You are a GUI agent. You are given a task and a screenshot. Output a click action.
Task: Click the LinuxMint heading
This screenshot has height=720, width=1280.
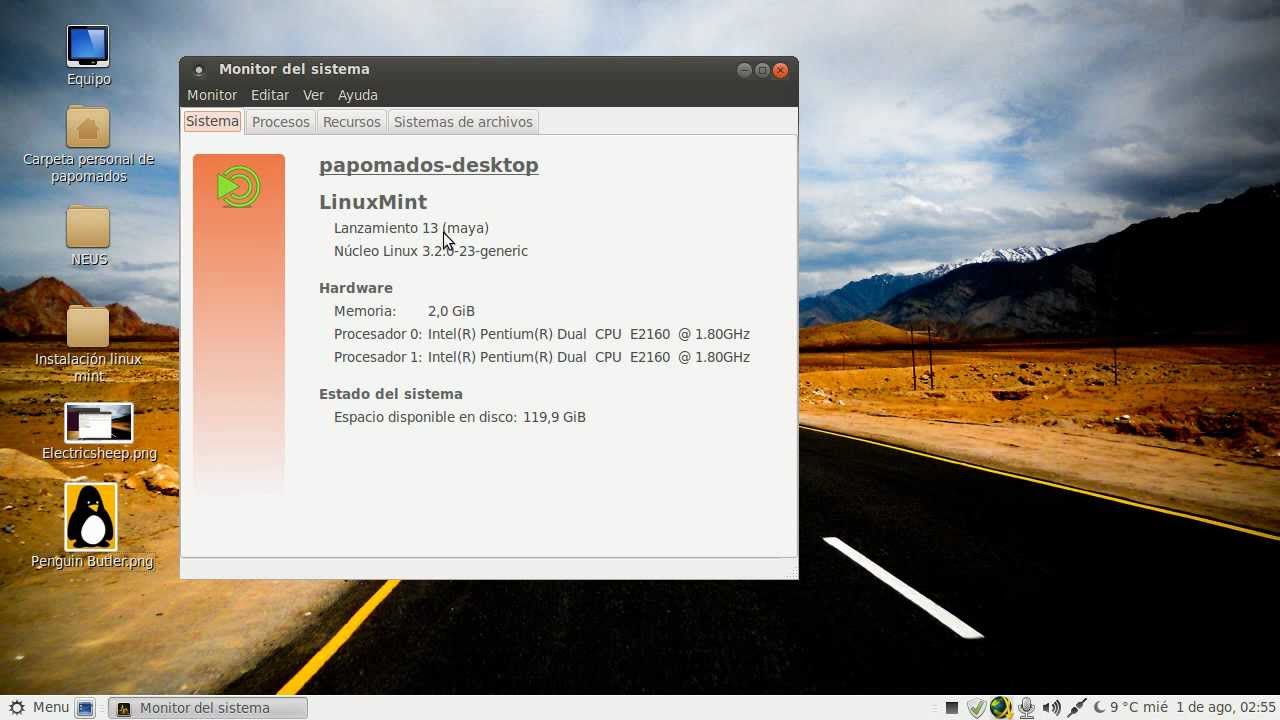[x=373, y=202]
